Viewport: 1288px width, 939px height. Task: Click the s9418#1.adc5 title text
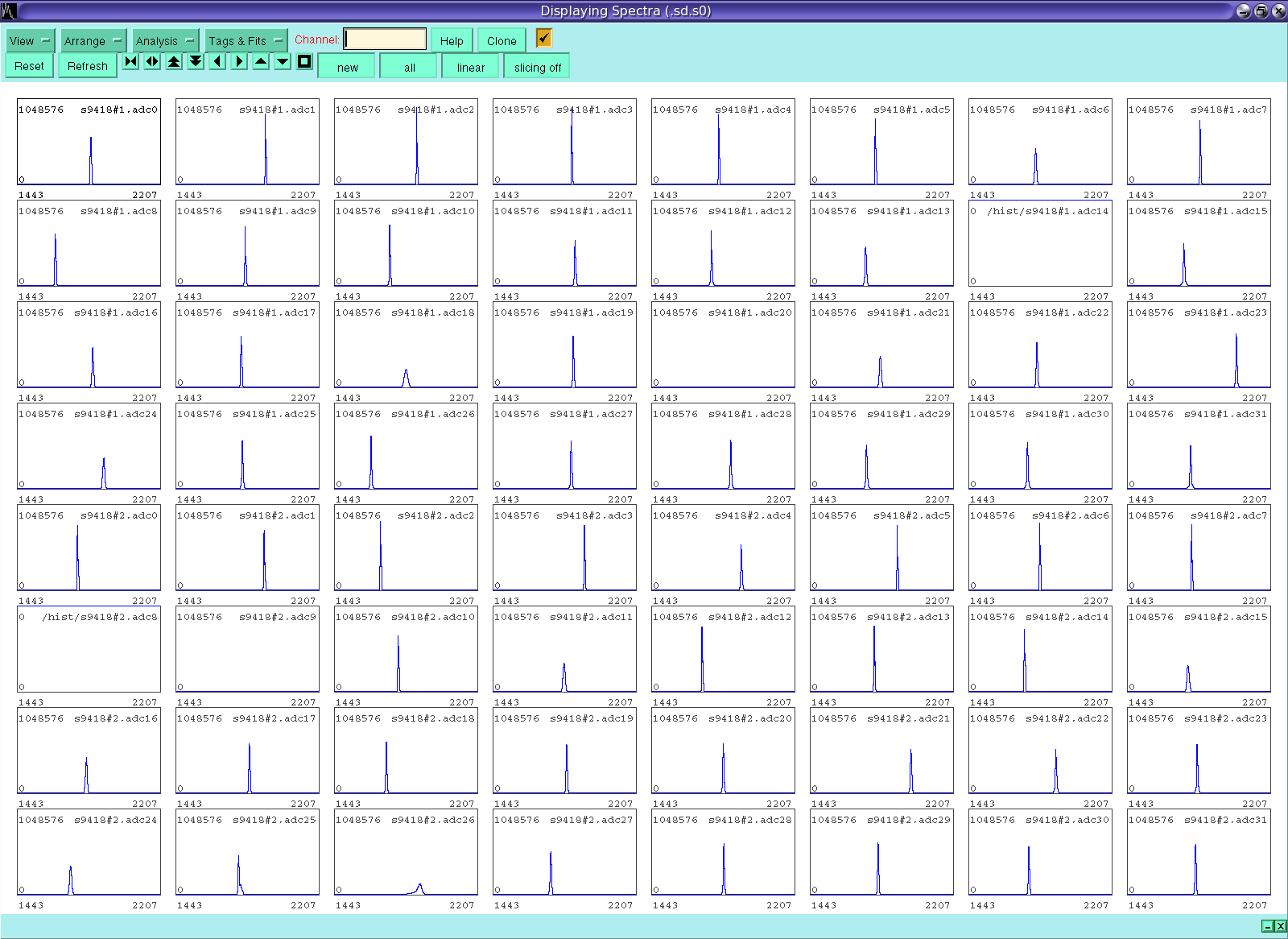tap(912, 110)
